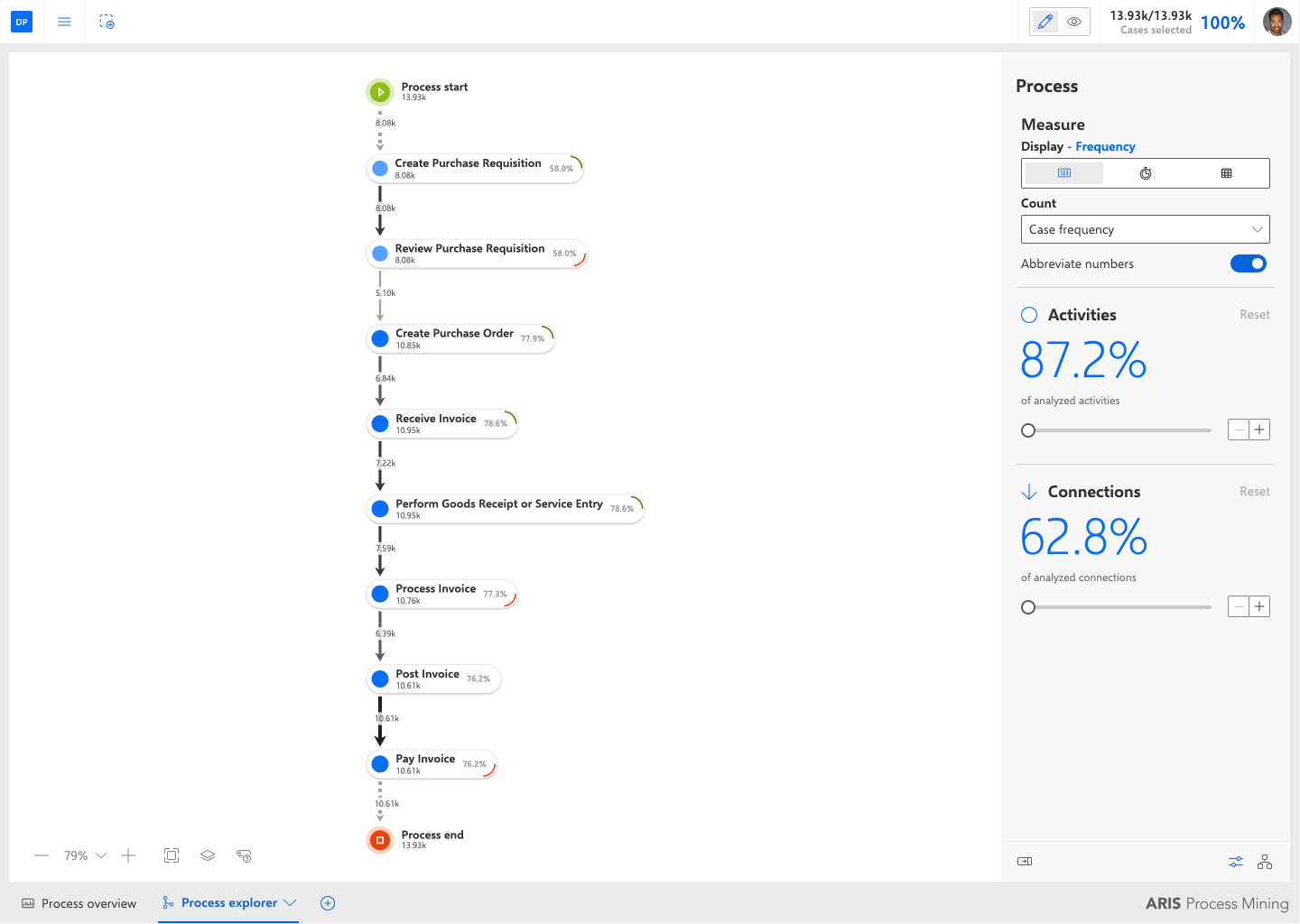The height and width of the screenshot is (924, 1300).
Task: Click the 7.59k connection label
Action: 385,549
